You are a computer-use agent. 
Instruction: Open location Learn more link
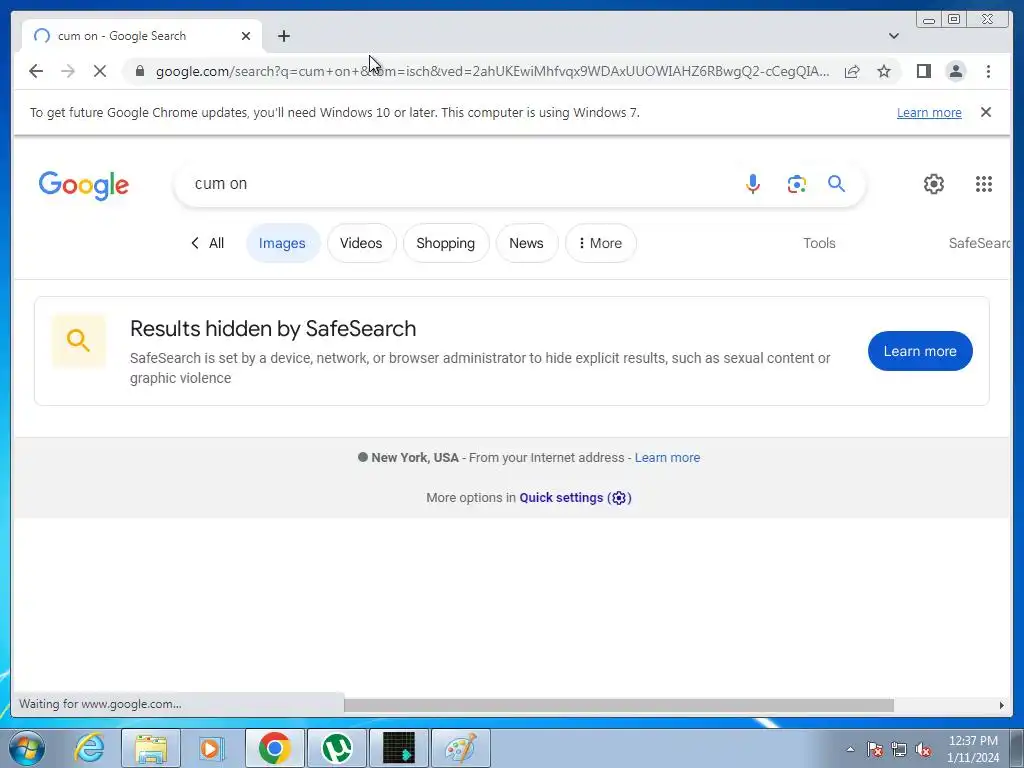coord(667,458)
